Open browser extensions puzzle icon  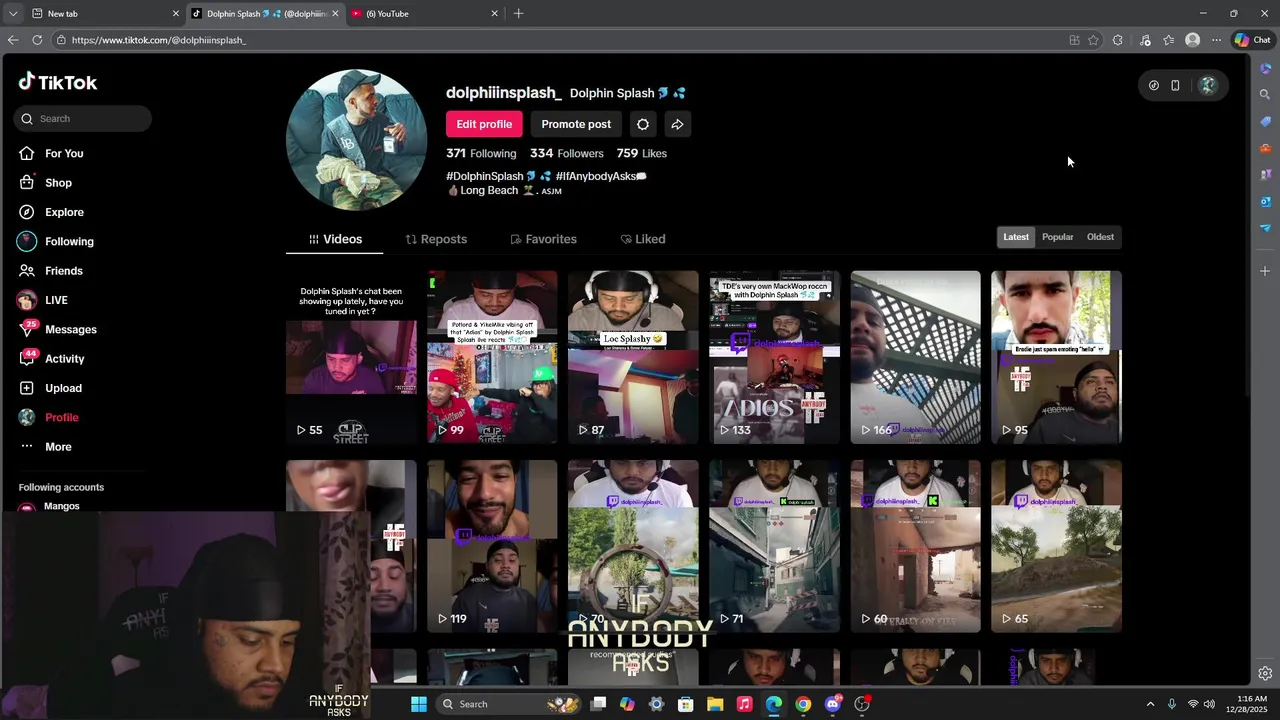[1118, 40]
